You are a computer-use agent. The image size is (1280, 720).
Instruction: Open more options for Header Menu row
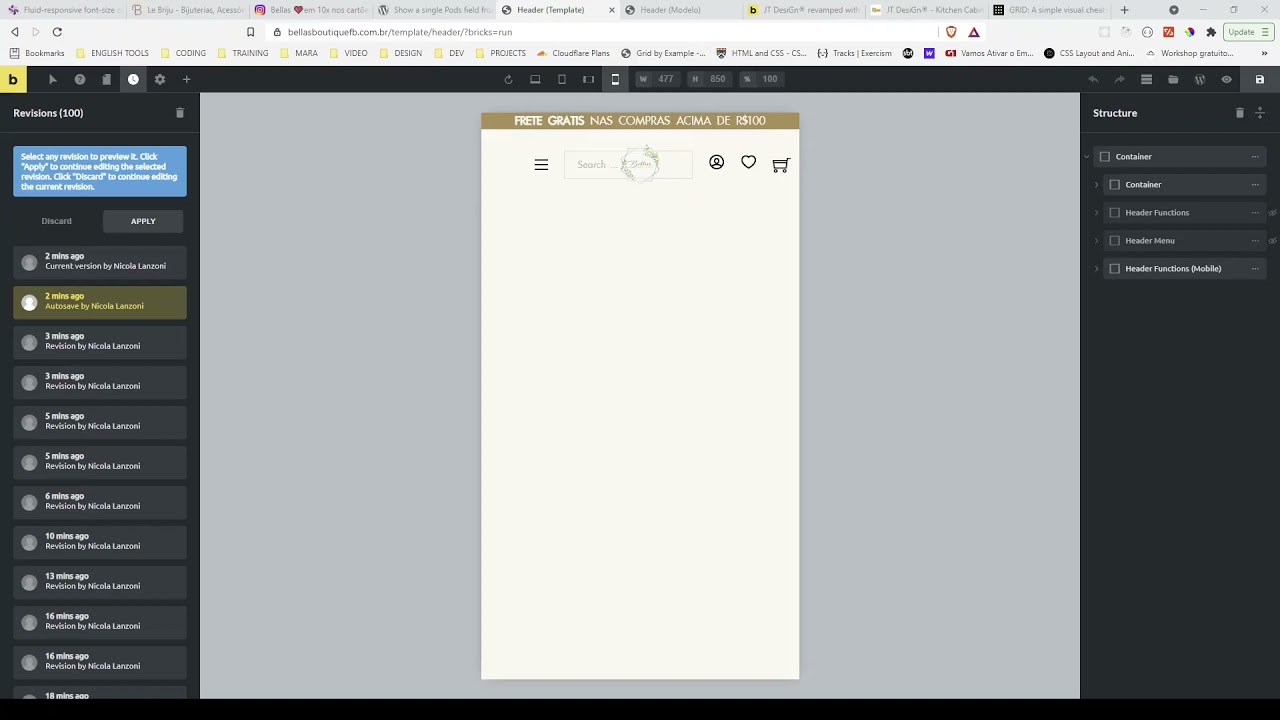[1255, 241]
